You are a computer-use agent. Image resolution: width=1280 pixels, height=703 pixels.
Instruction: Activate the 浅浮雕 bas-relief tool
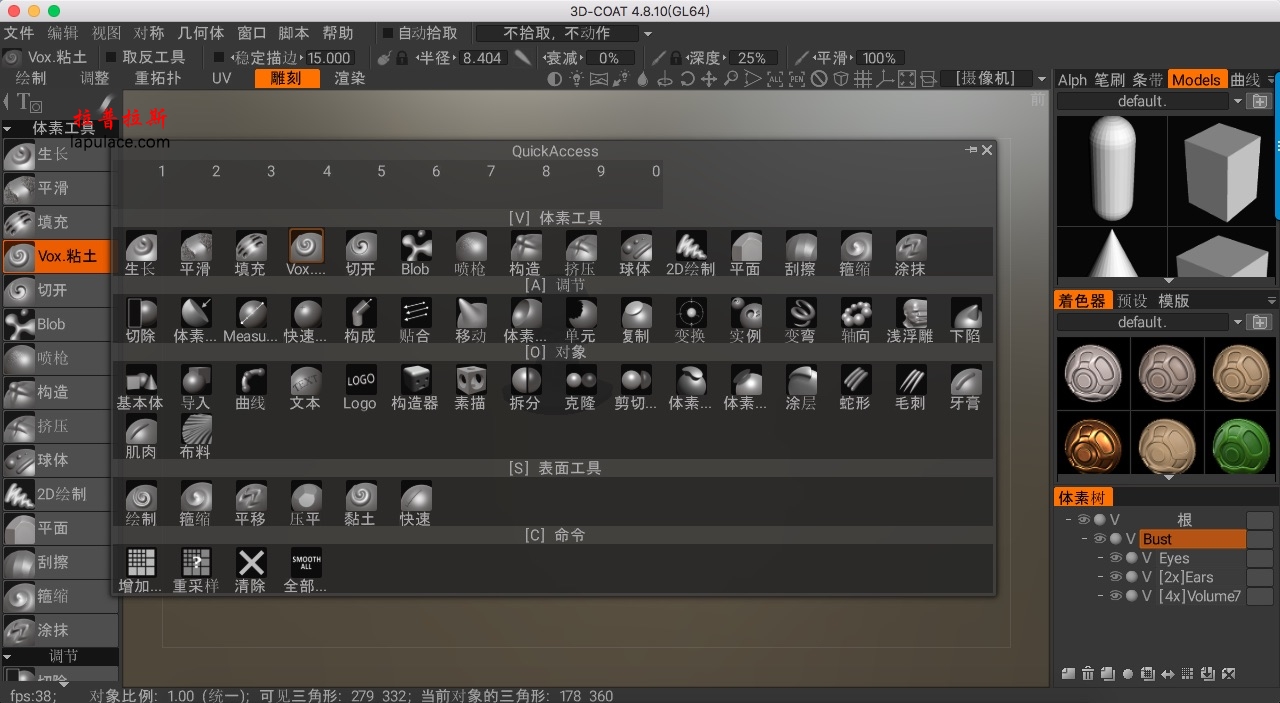[910, 320]
